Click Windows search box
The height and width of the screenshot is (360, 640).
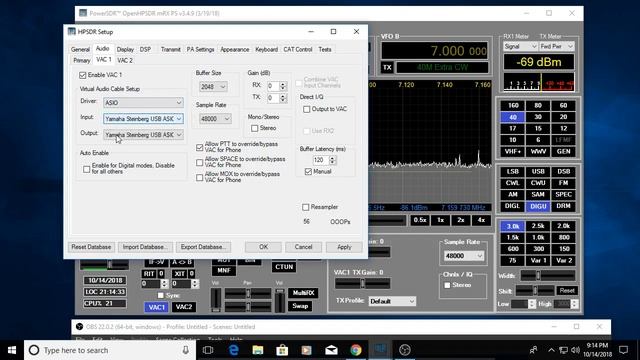click(x=110, y=350)
